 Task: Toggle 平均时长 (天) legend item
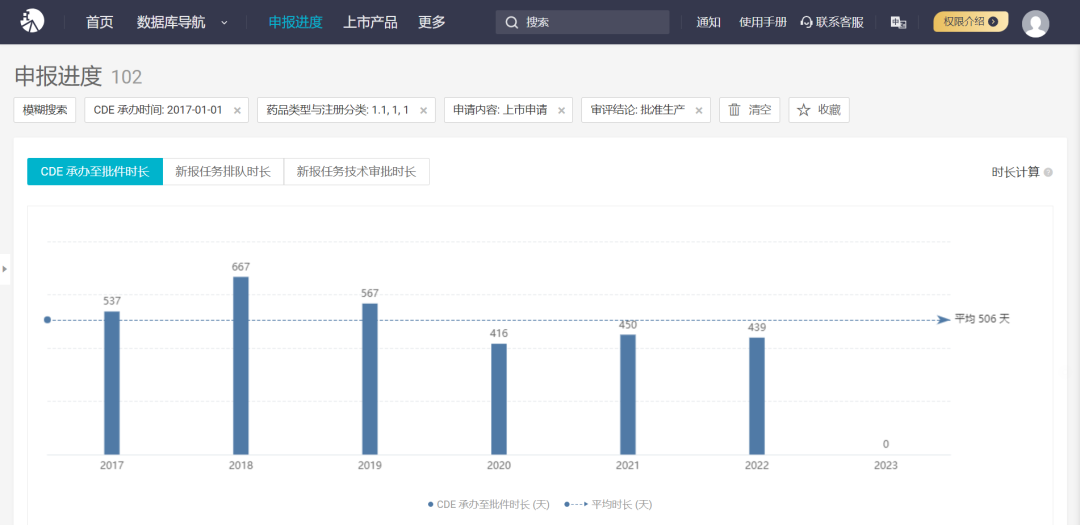608,504
